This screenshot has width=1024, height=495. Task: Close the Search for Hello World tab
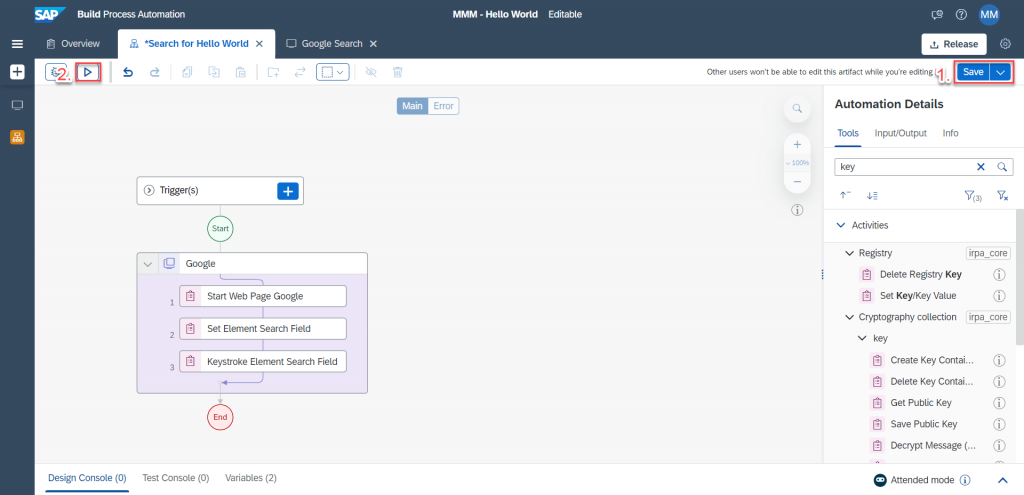(259, 44)
